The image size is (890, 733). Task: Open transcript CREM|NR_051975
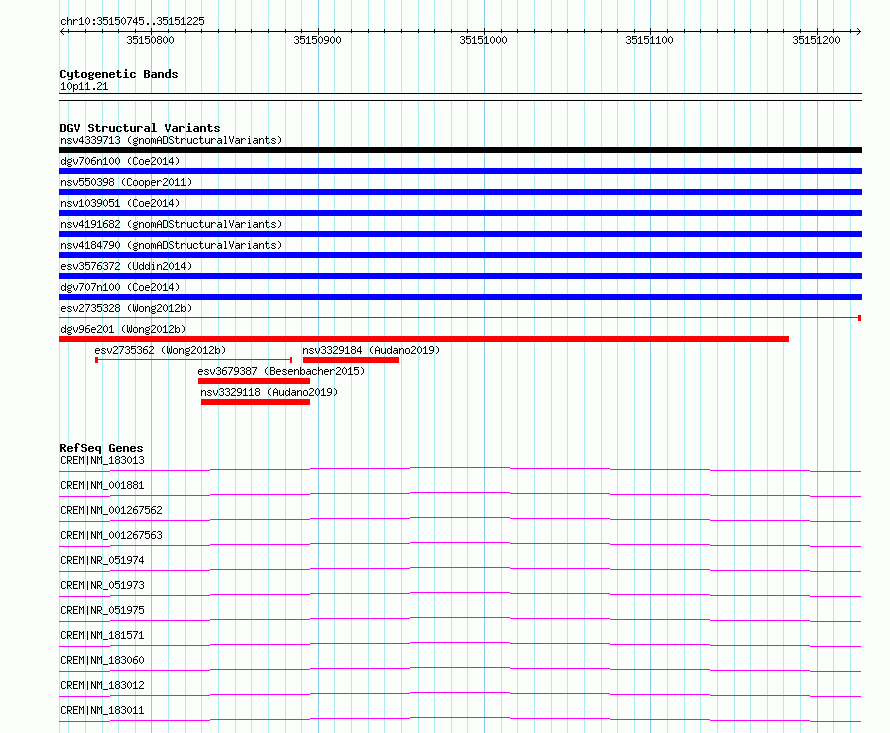(x=102, y=610)
